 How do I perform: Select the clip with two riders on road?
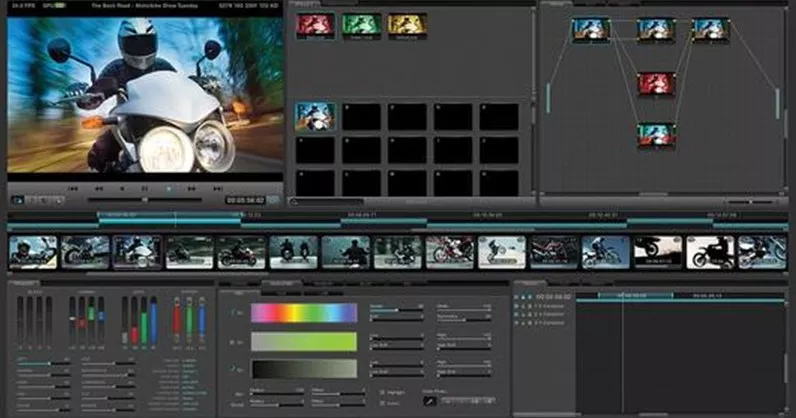coord(293,252)
